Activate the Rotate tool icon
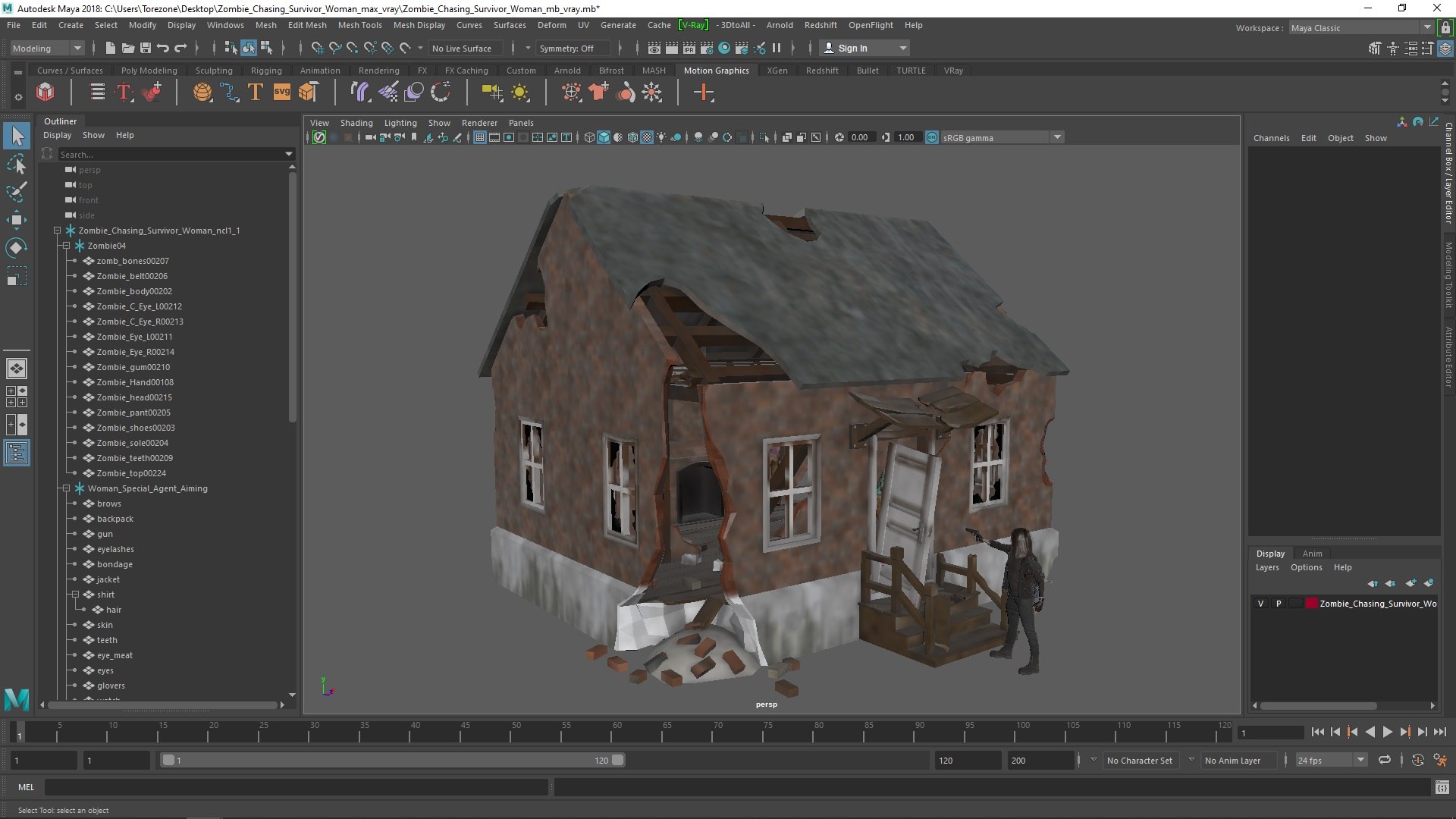 point(16,248)
